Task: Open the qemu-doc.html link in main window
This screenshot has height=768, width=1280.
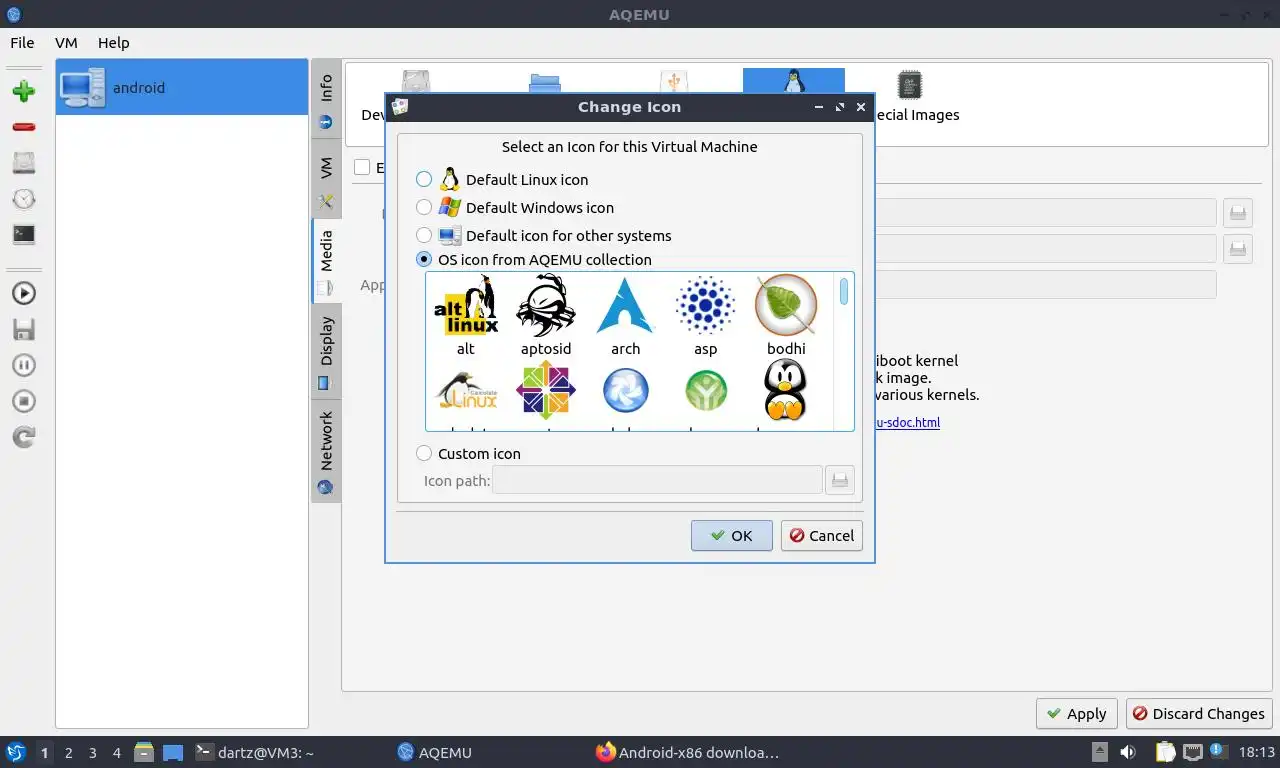Action: point(907,422)
